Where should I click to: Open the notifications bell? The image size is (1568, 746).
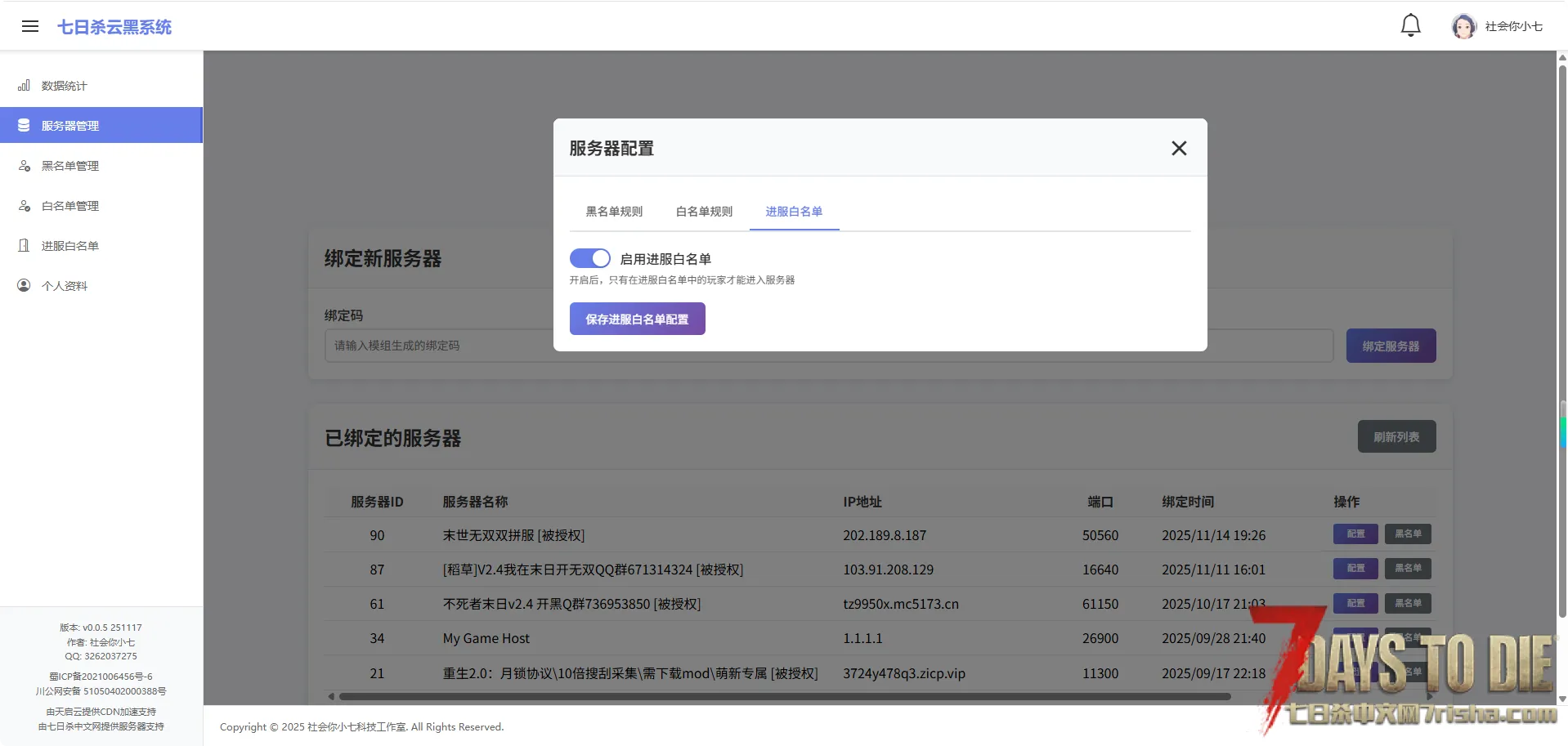[1410, 26]
